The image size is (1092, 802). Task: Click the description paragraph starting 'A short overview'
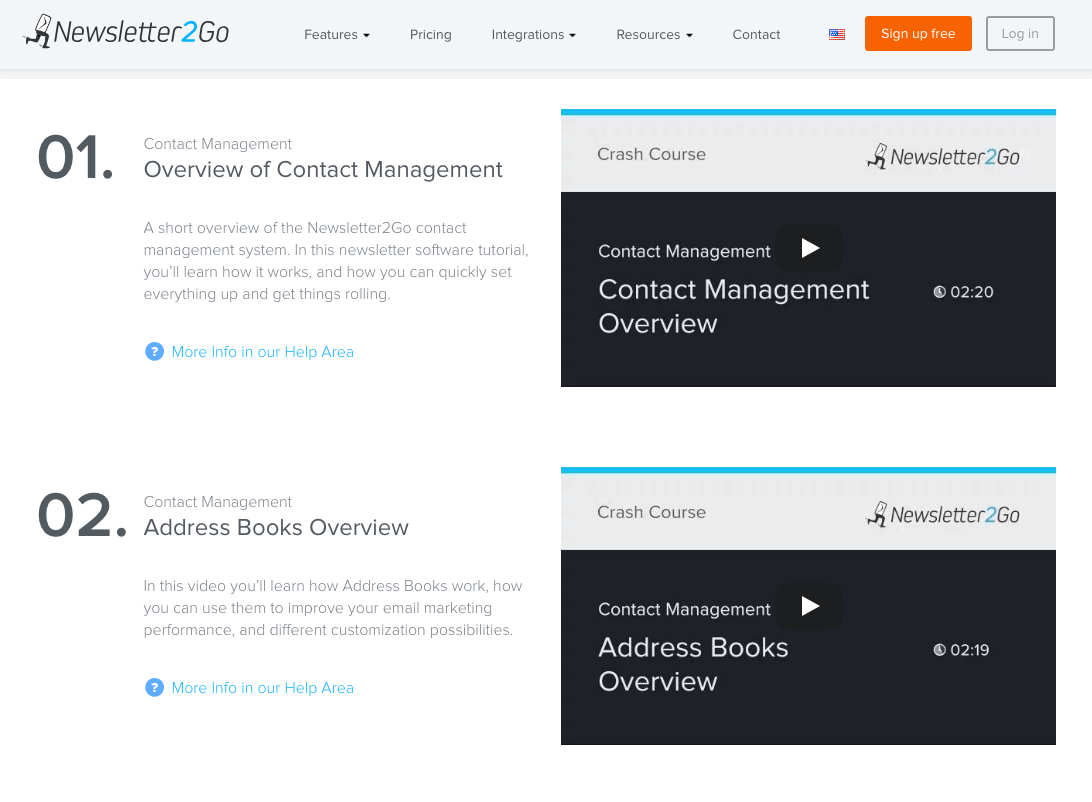click(x=336, y=261)
